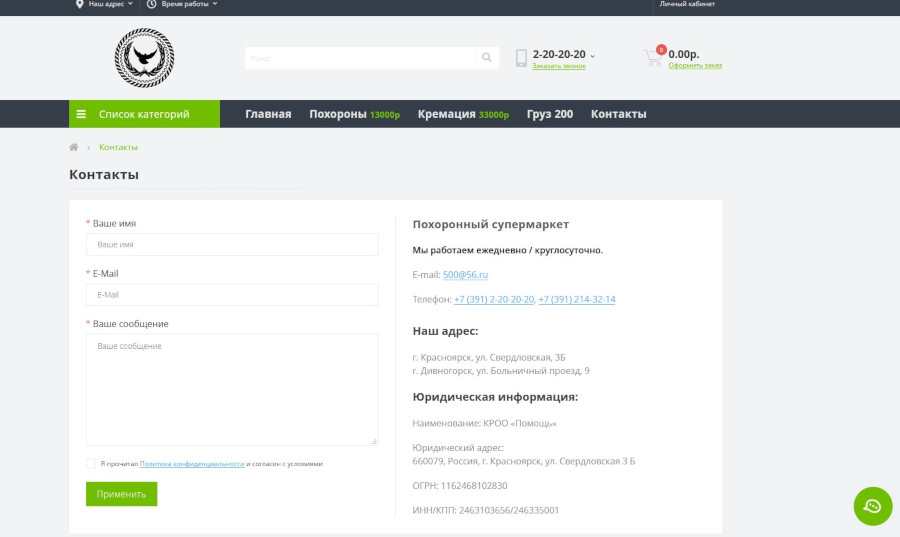This screenshot has height=537, width=900.
Task: Click the shopping cart icon
Action: click(653, 58)
